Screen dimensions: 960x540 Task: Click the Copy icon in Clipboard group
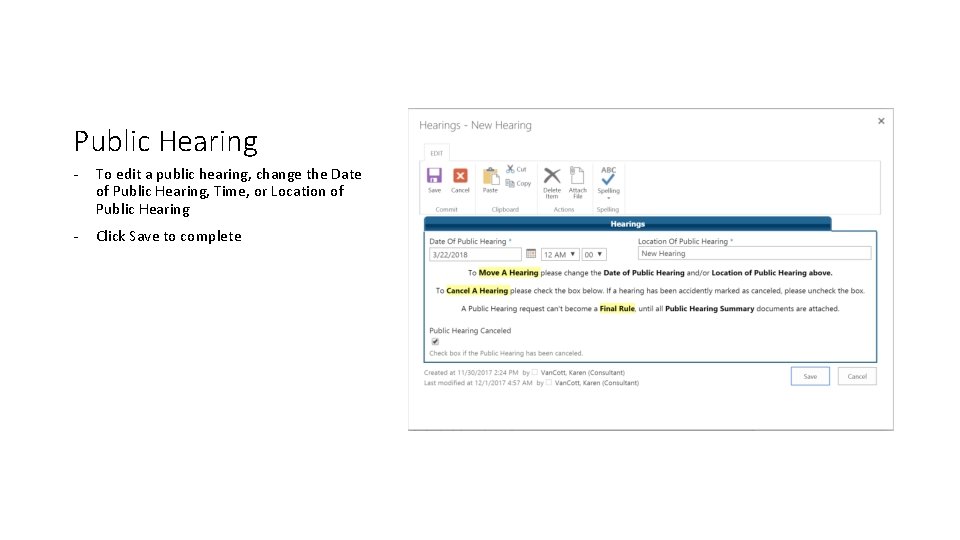[x=510, y=183]
